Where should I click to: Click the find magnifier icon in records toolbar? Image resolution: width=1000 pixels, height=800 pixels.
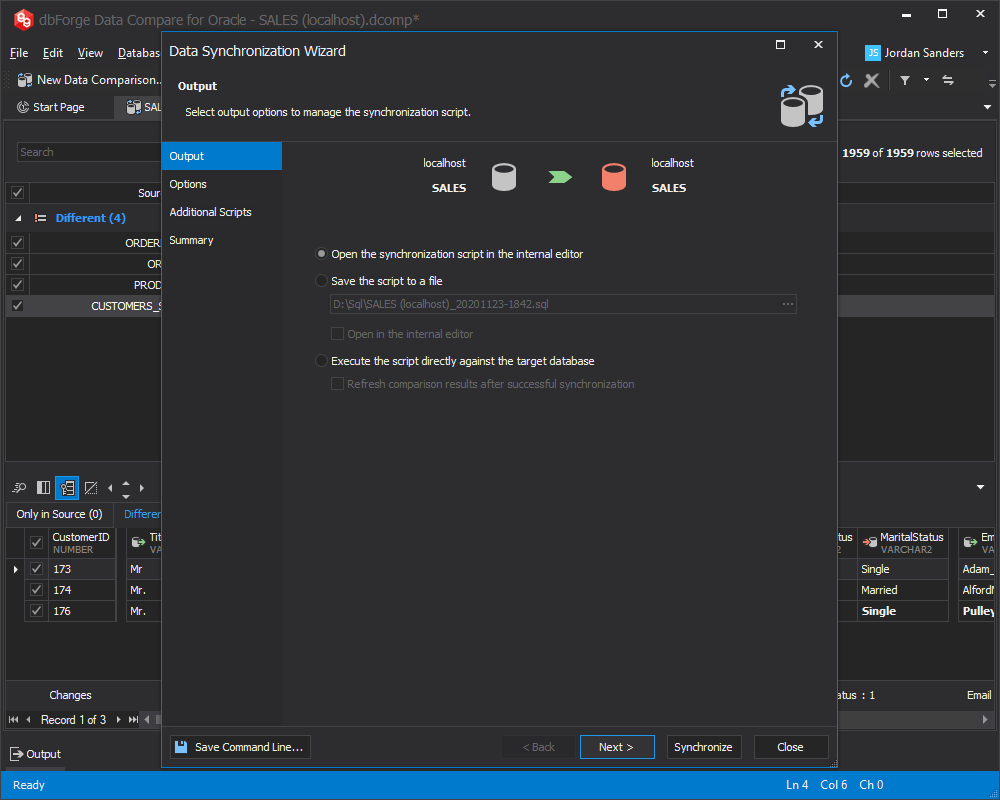pos(19,488)
